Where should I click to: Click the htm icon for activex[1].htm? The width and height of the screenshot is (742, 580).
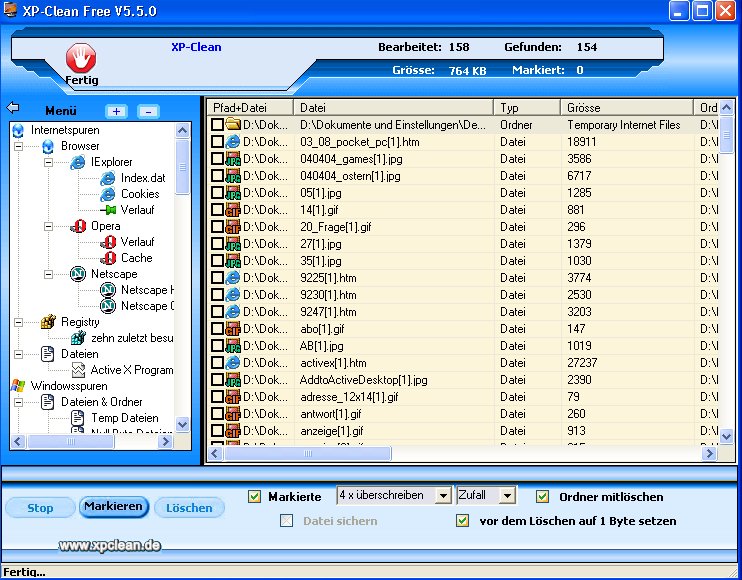click(233, 363)
